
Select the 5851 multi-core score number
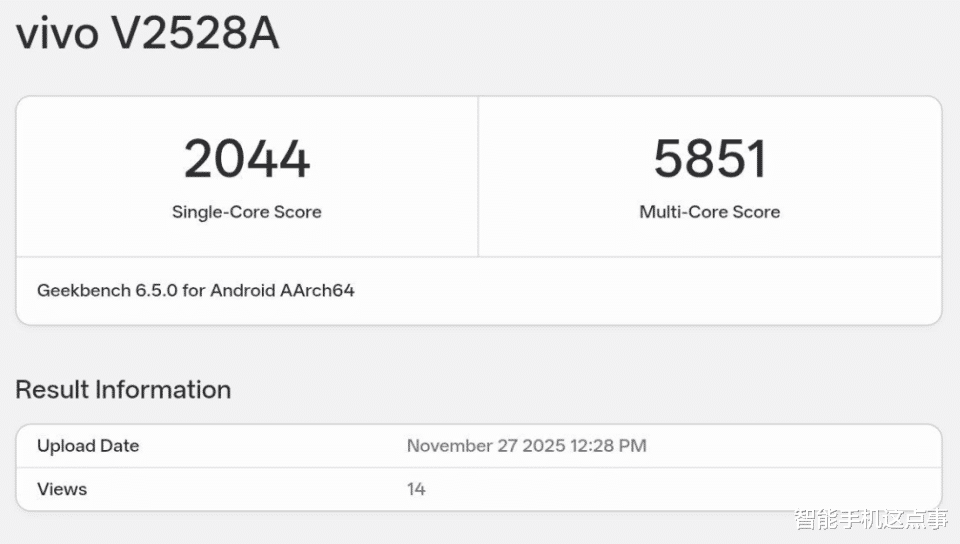tap(710, 159)
